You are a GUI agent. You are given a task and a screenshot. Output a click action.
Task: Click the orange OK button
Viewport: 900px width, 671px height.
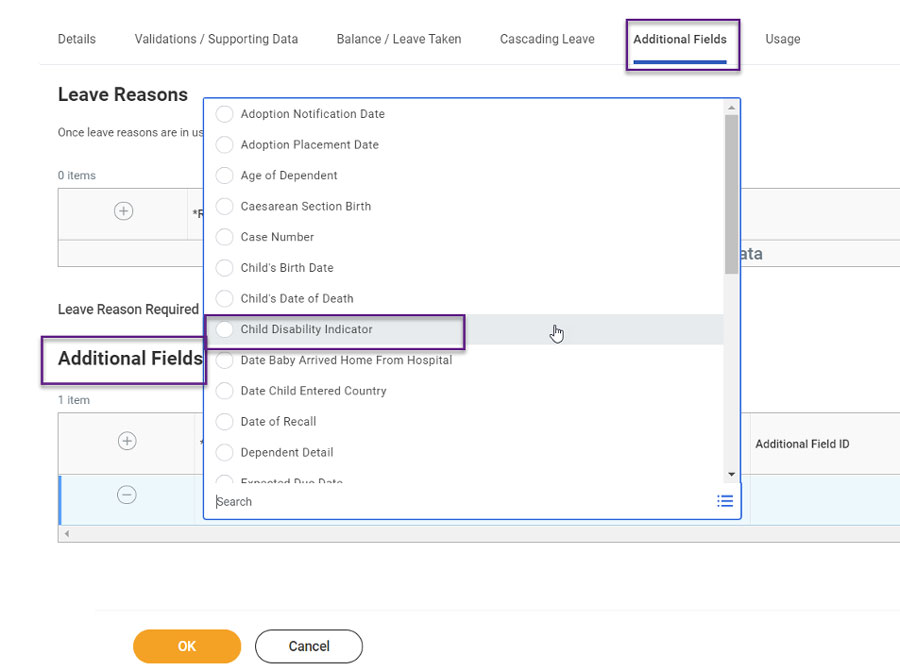(187, 646)
